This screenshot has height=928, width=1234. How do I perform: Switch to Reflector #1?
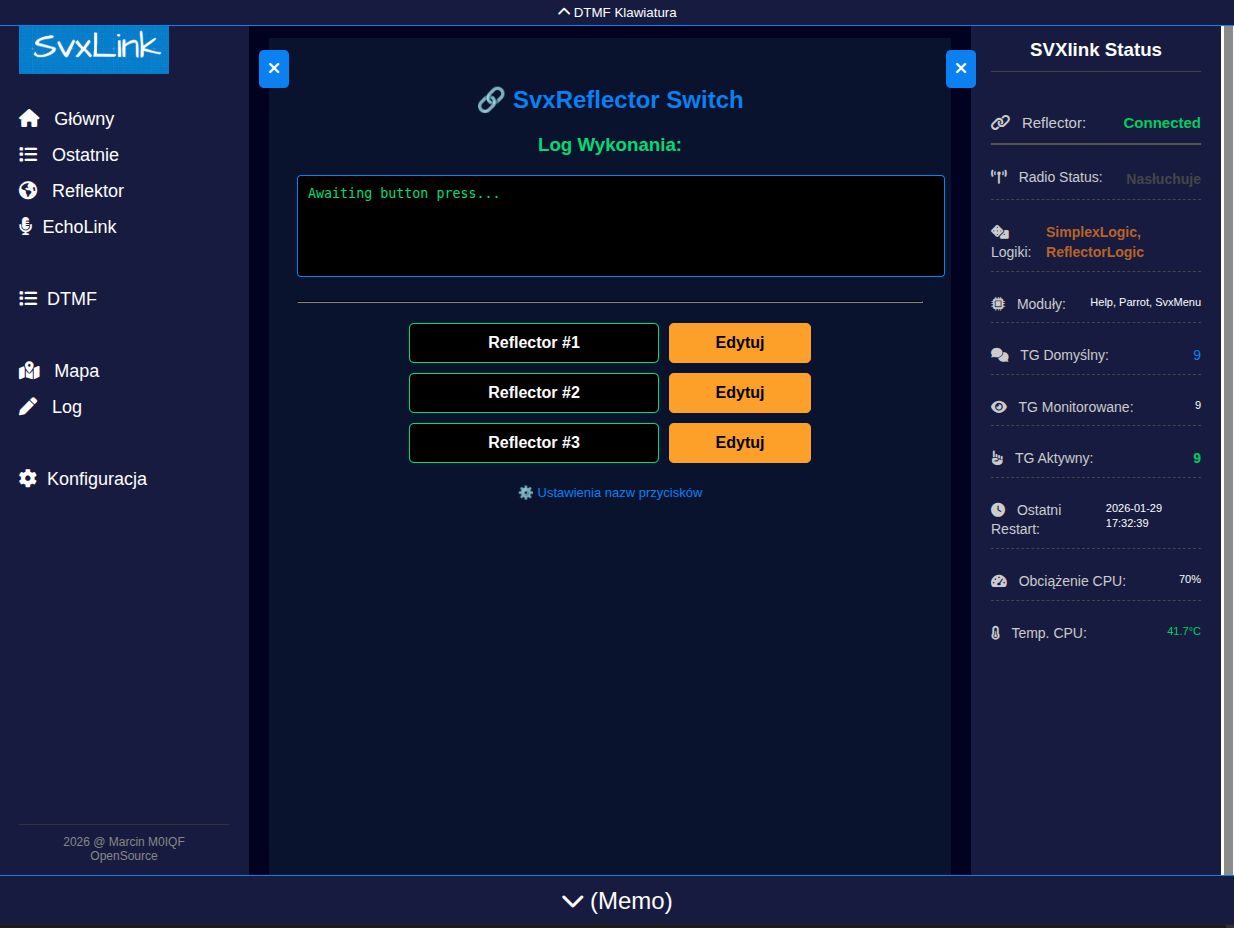[533, 343]
